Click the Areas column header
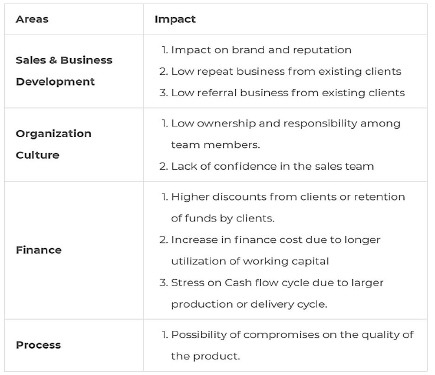Image resolution: width=435 pixels, height=375 pixels. pyautogui.click(x=32, y=19)
